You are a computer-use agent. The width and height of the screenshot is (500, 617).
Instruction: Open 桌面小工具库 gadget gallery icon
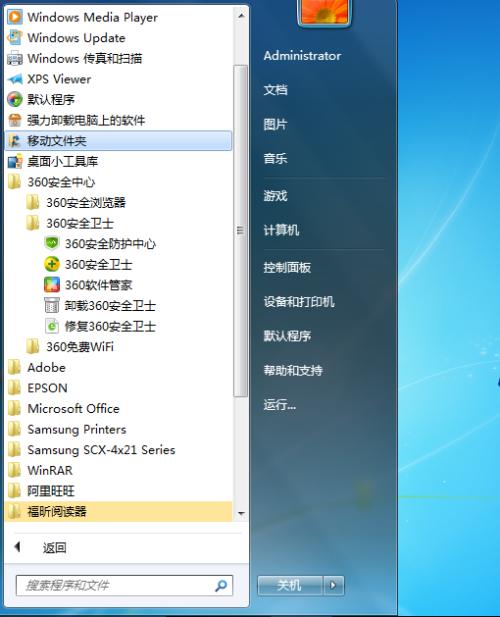[x=15, y=161]
